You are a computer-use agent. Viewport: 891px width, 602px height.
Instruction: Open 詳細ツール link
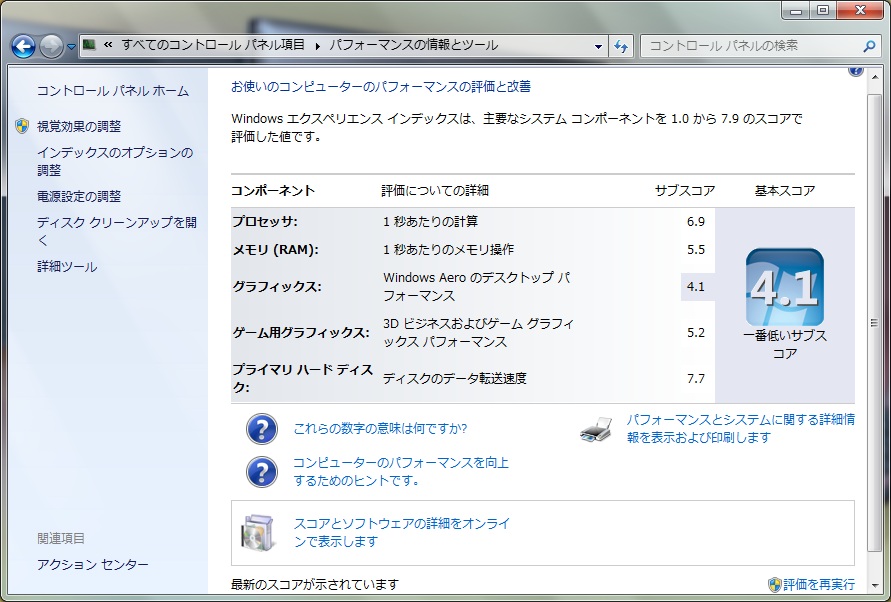[x=67, y=266]
